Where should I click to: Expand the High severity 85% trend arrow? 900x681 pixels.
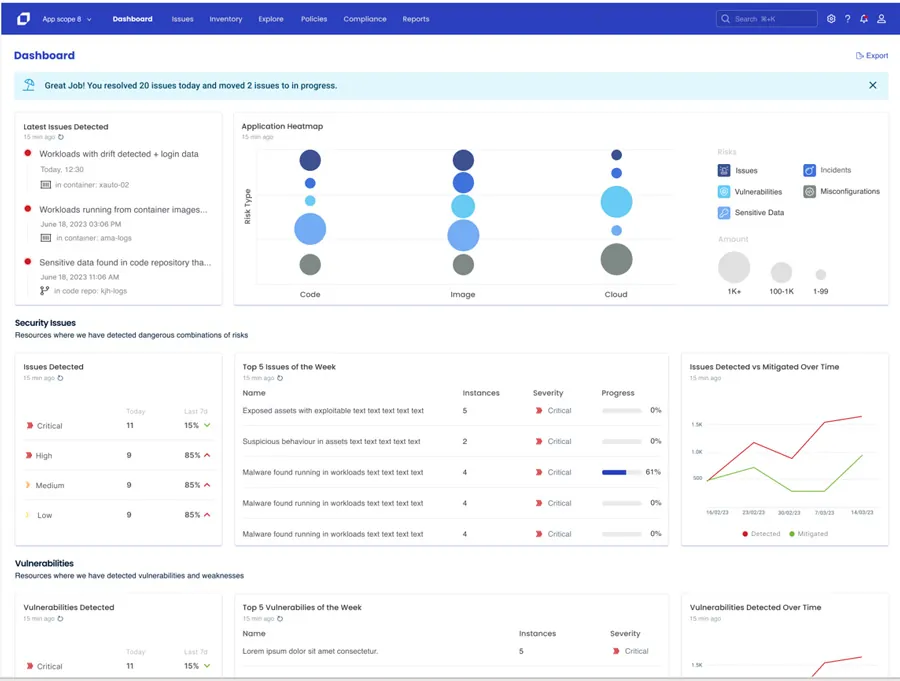coord(207,455)
